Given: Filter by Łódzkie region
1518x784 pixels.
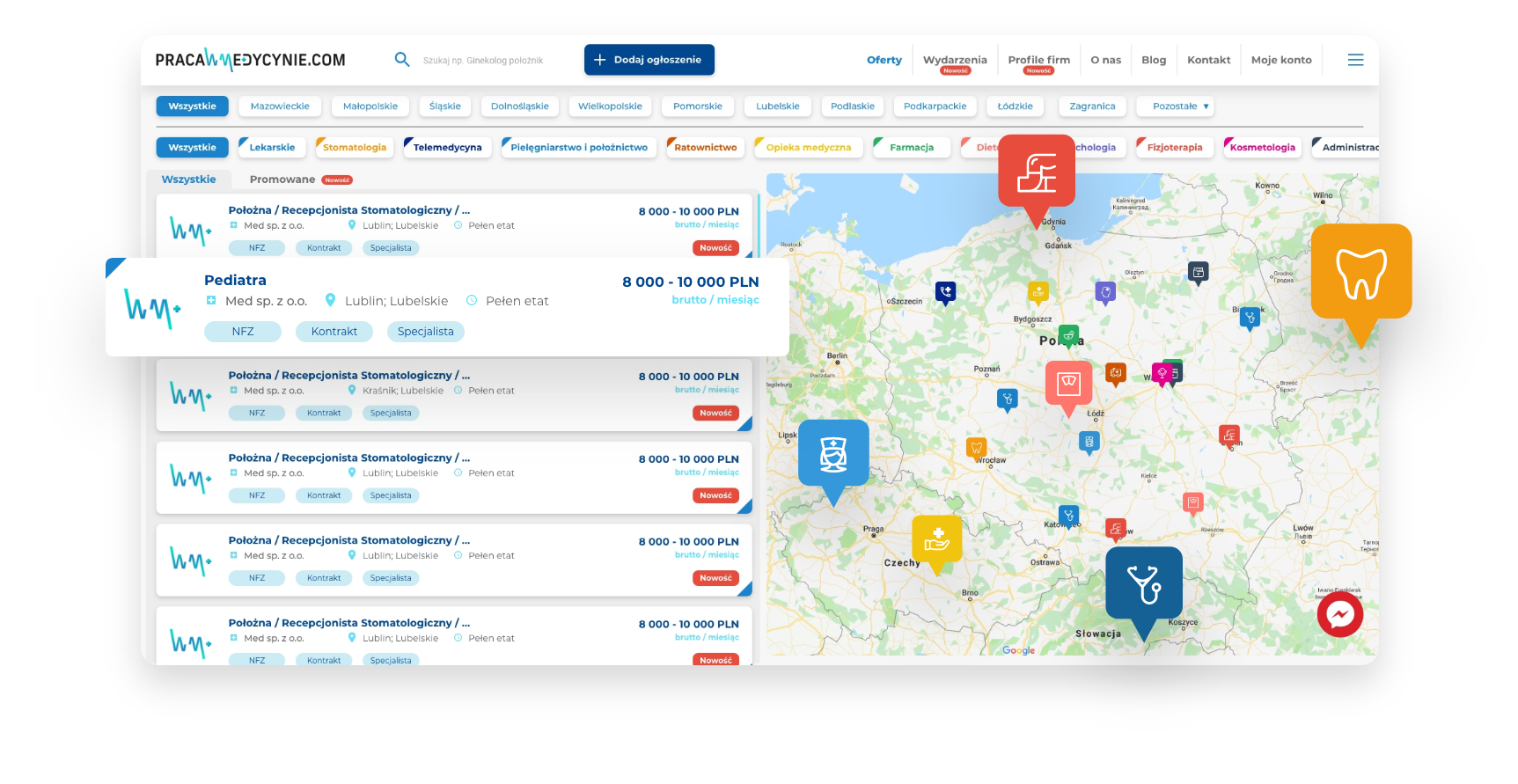Looking at the screenshot, I should pos(1015,106).
